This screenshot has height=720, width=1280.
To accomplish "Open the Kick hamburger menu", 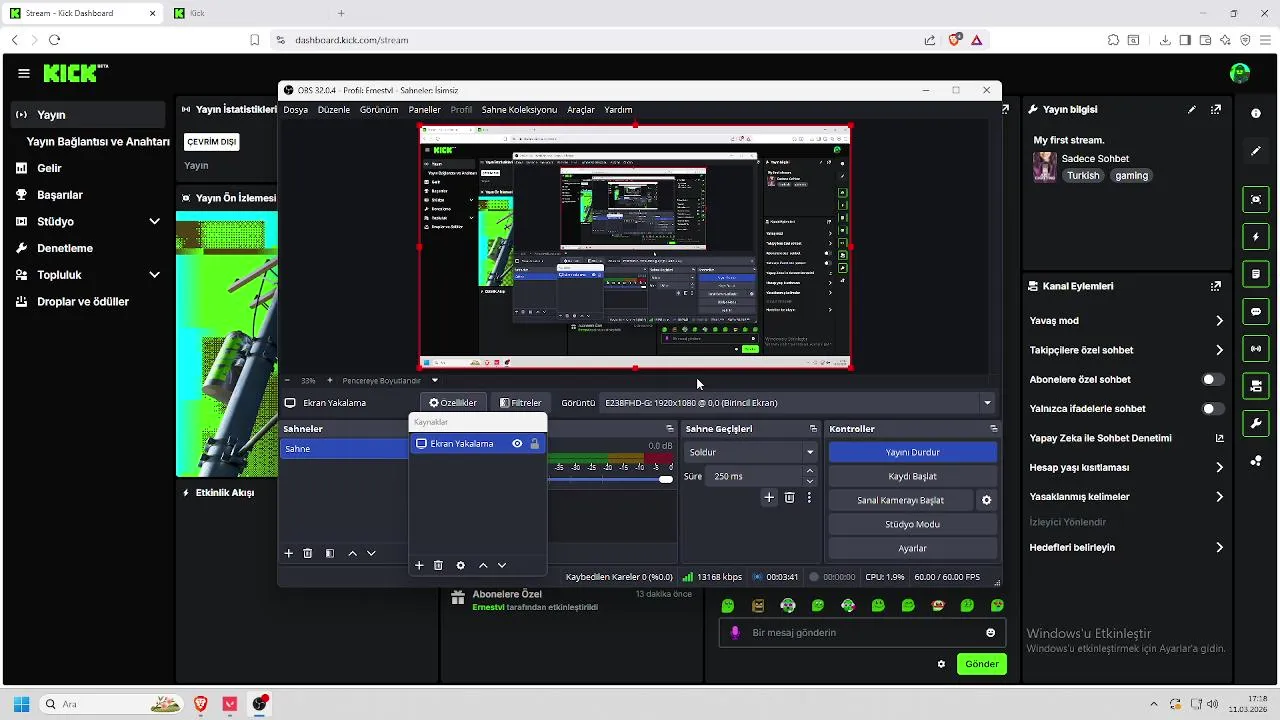I will coord(23,73).
